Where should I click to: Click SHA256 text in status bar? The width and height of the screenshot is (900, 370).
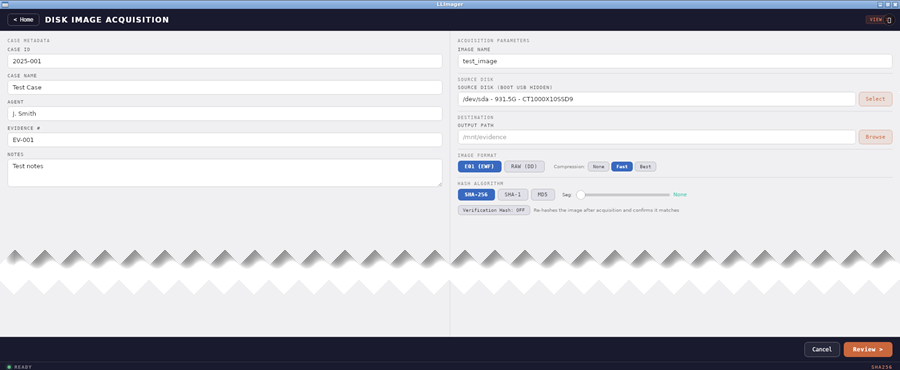click(882, 367)
